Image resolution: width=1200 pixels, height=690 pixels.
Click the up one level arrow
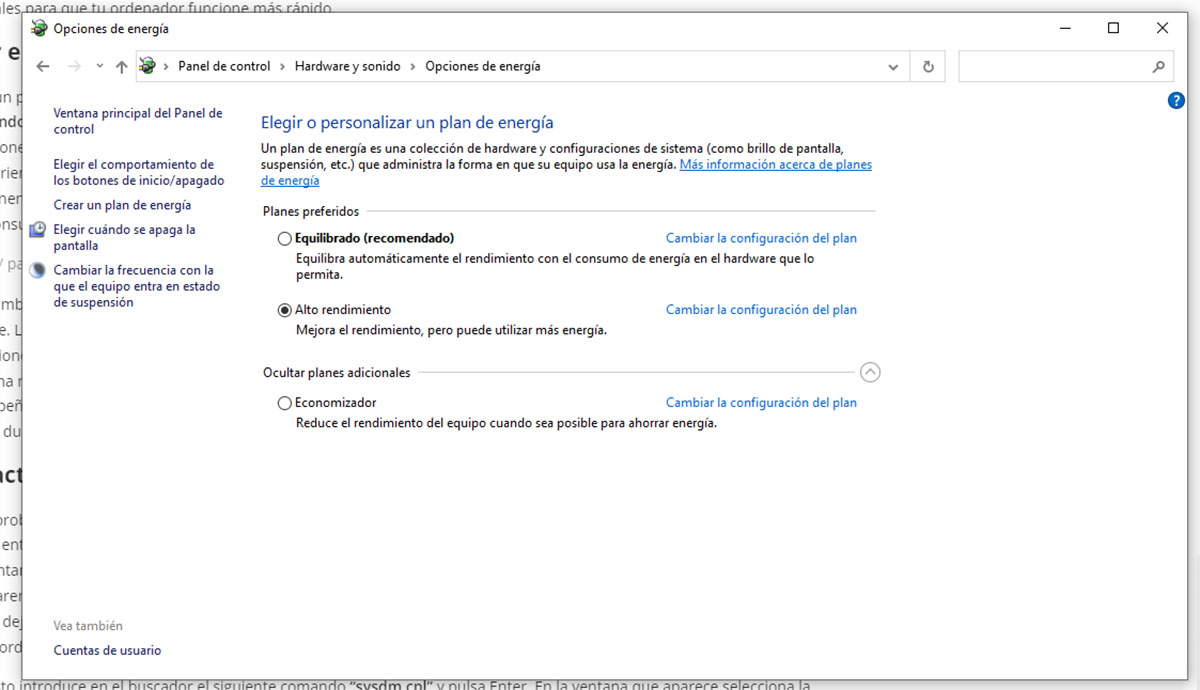pos(121,67)
